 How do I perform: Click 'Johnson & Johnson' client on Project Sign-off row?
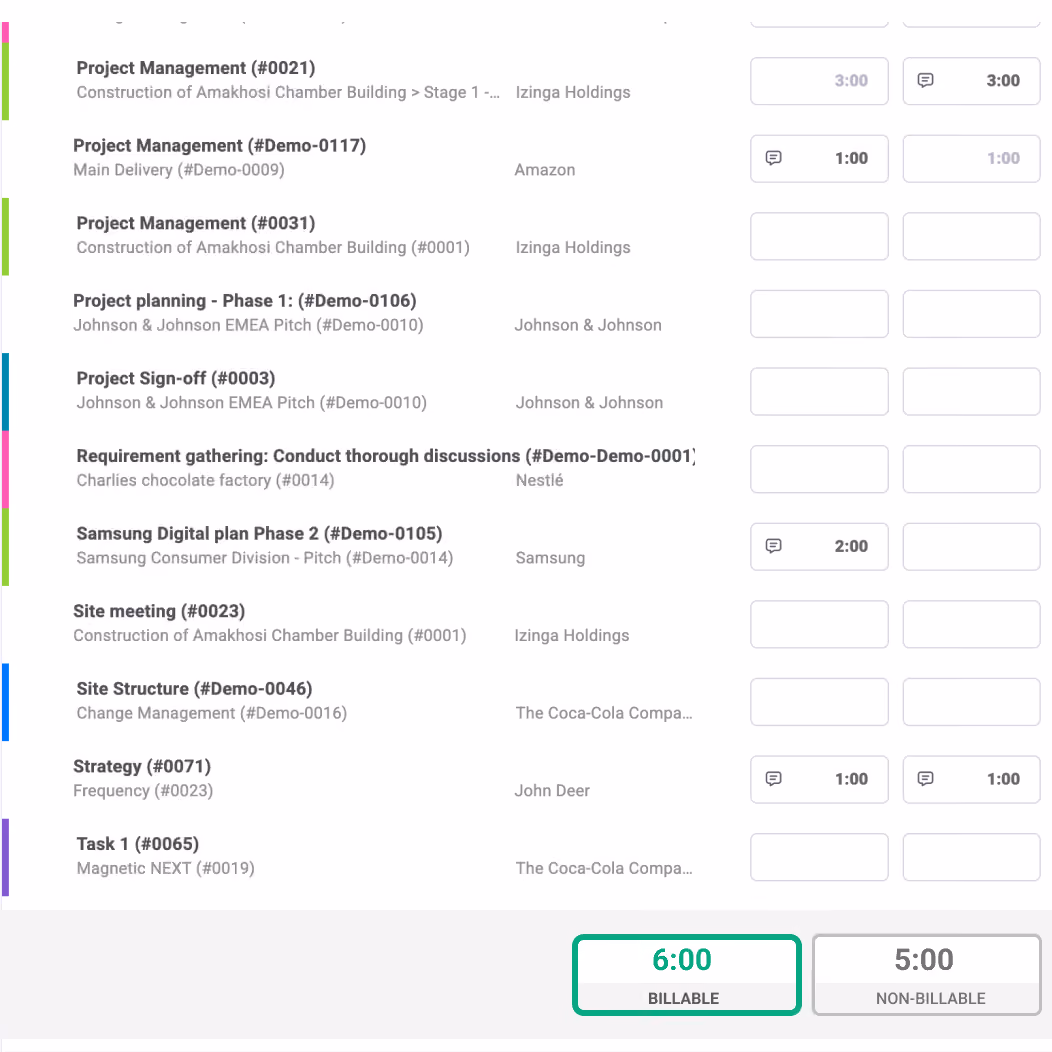(x=589, y=403)
